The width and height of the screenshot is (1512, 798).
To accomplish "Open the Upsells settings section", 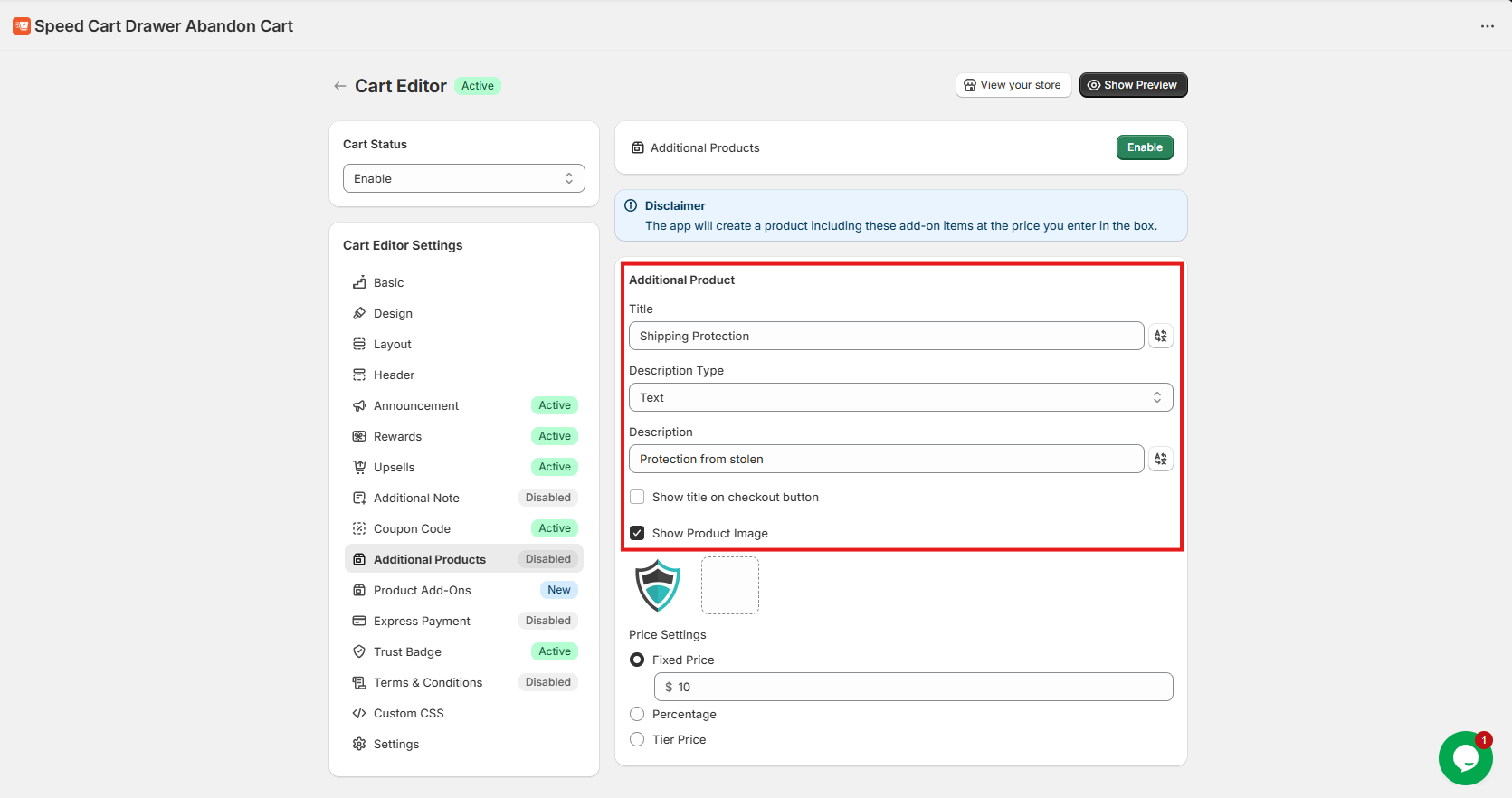I will pyautogui.click(x=395, y=467).
